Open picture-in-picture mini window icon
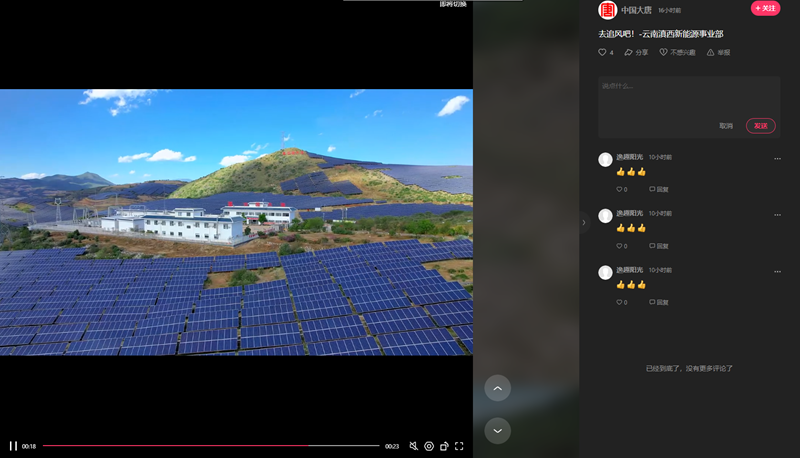 [x=444, y=446]
